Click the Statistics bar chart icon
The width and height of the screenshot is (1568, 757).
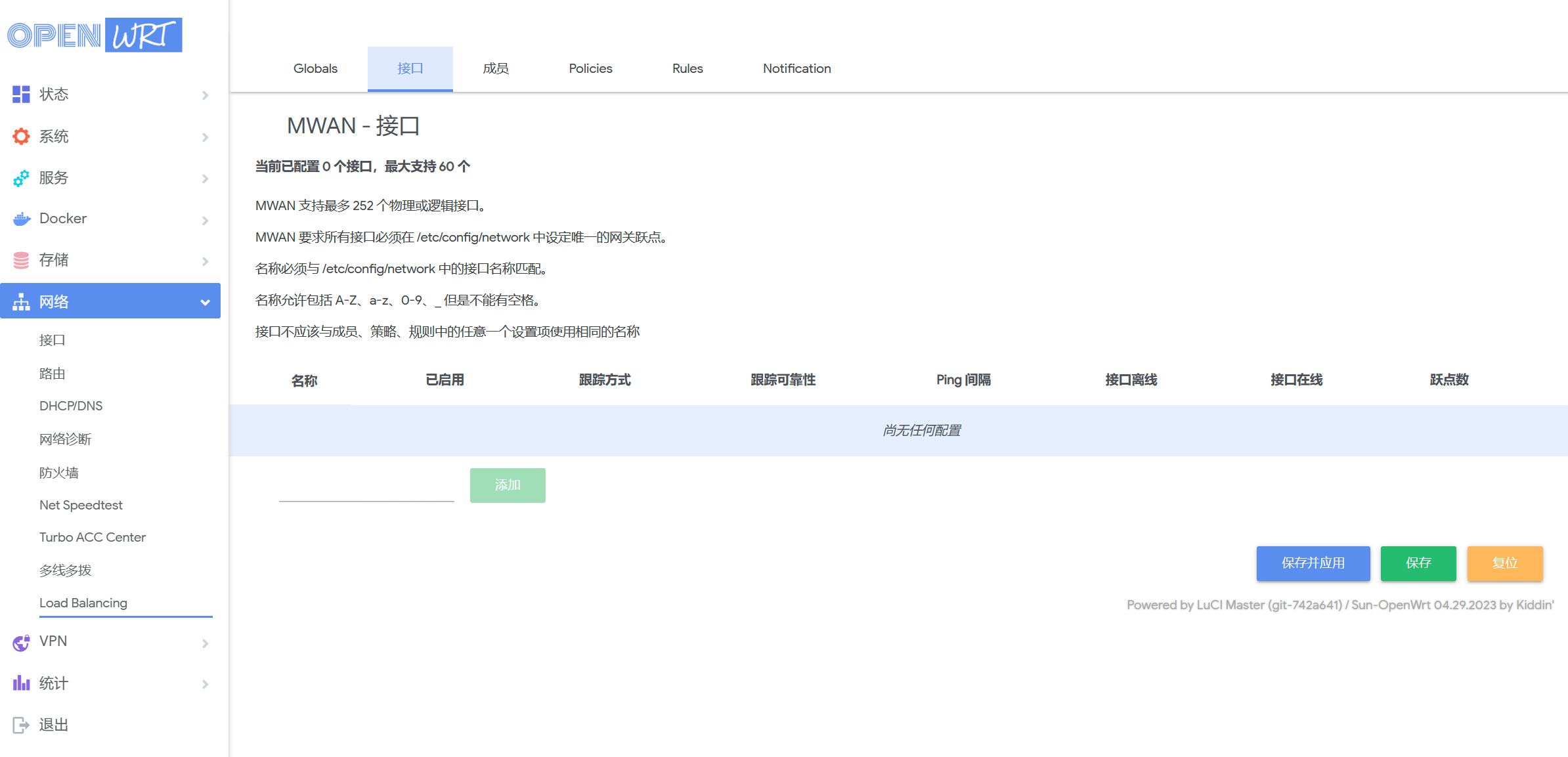21,683
